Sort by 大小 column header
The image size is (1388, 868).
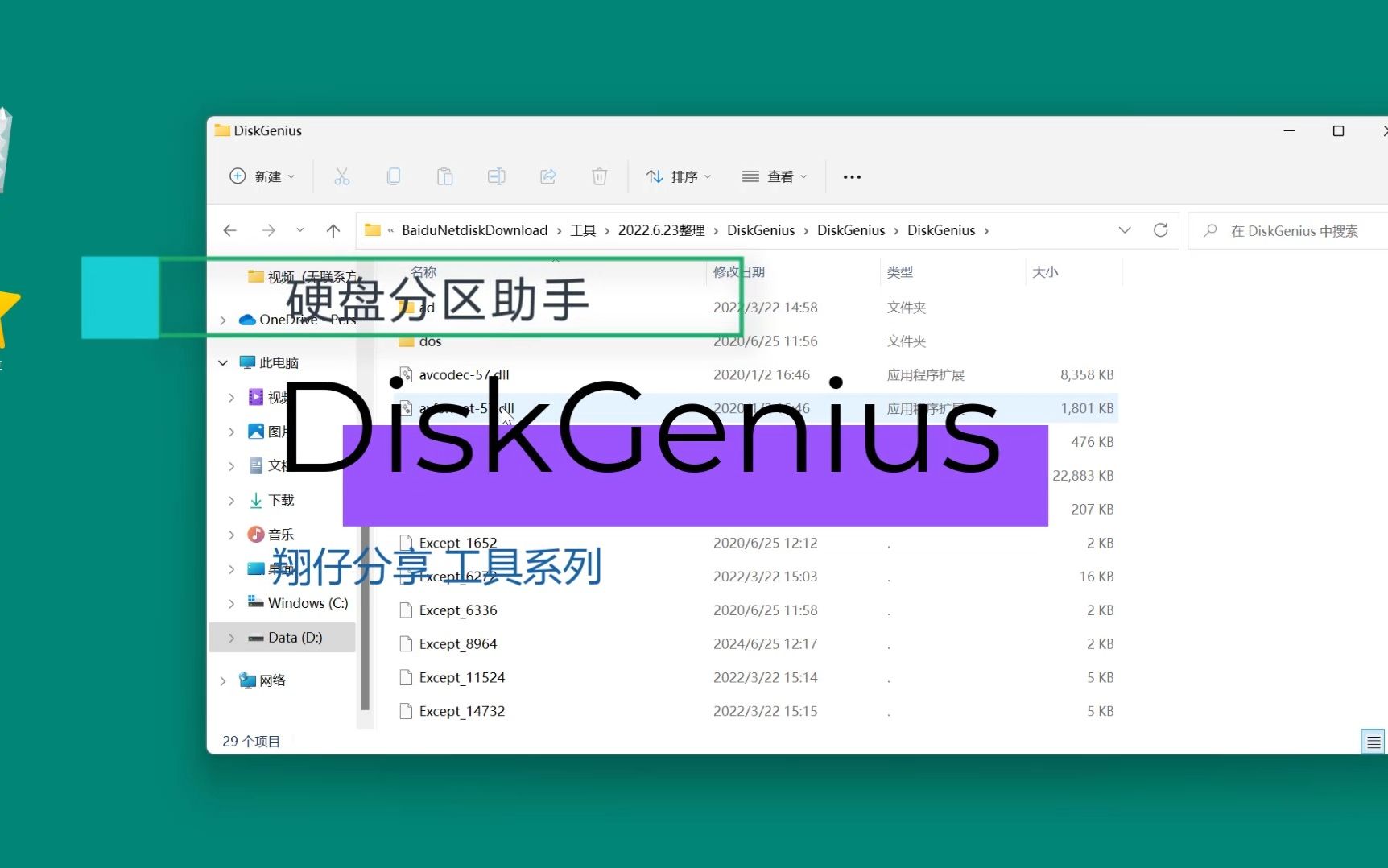[x=1045, y=272]
